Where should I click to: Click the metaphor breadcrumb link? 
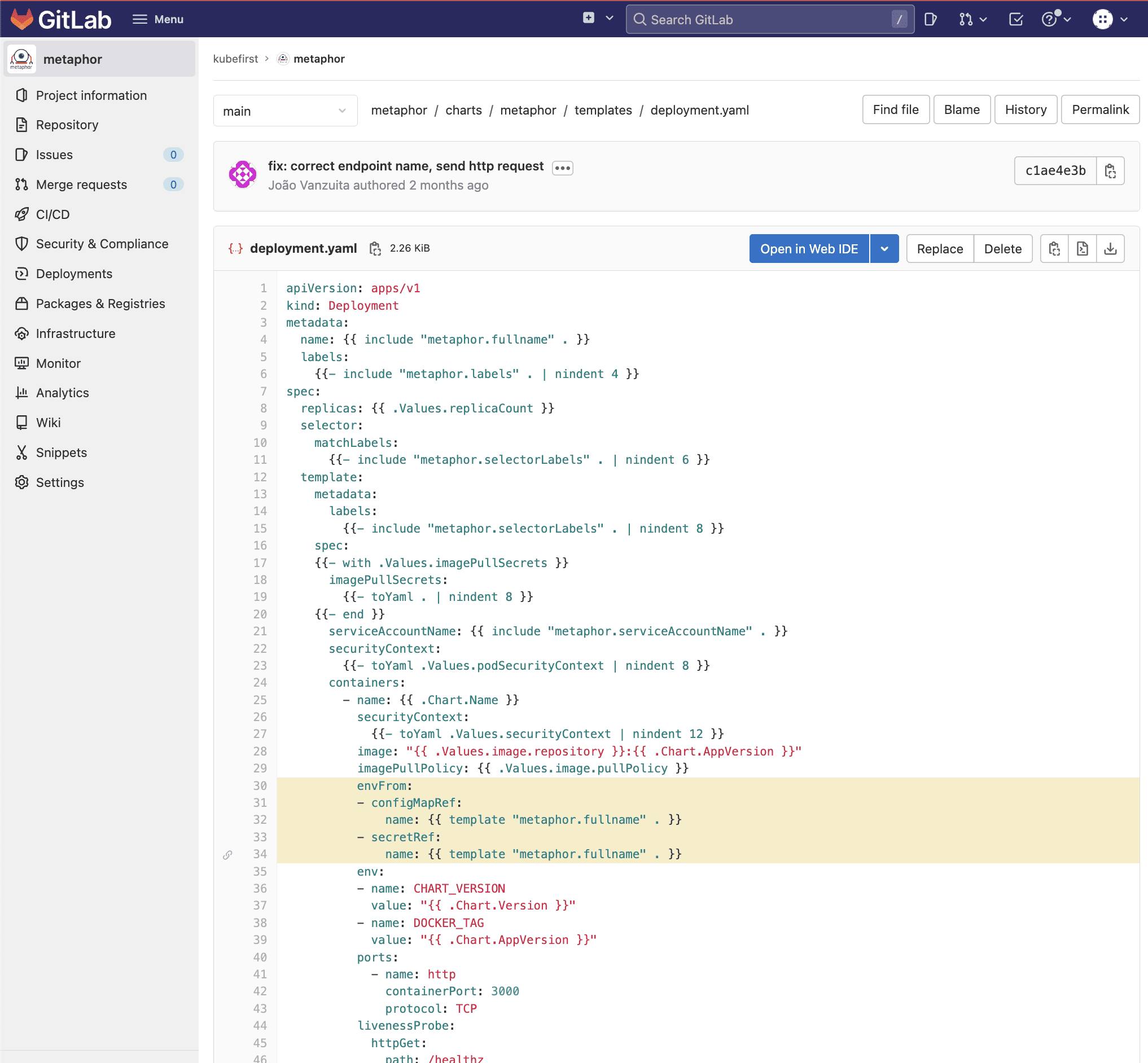319,59
